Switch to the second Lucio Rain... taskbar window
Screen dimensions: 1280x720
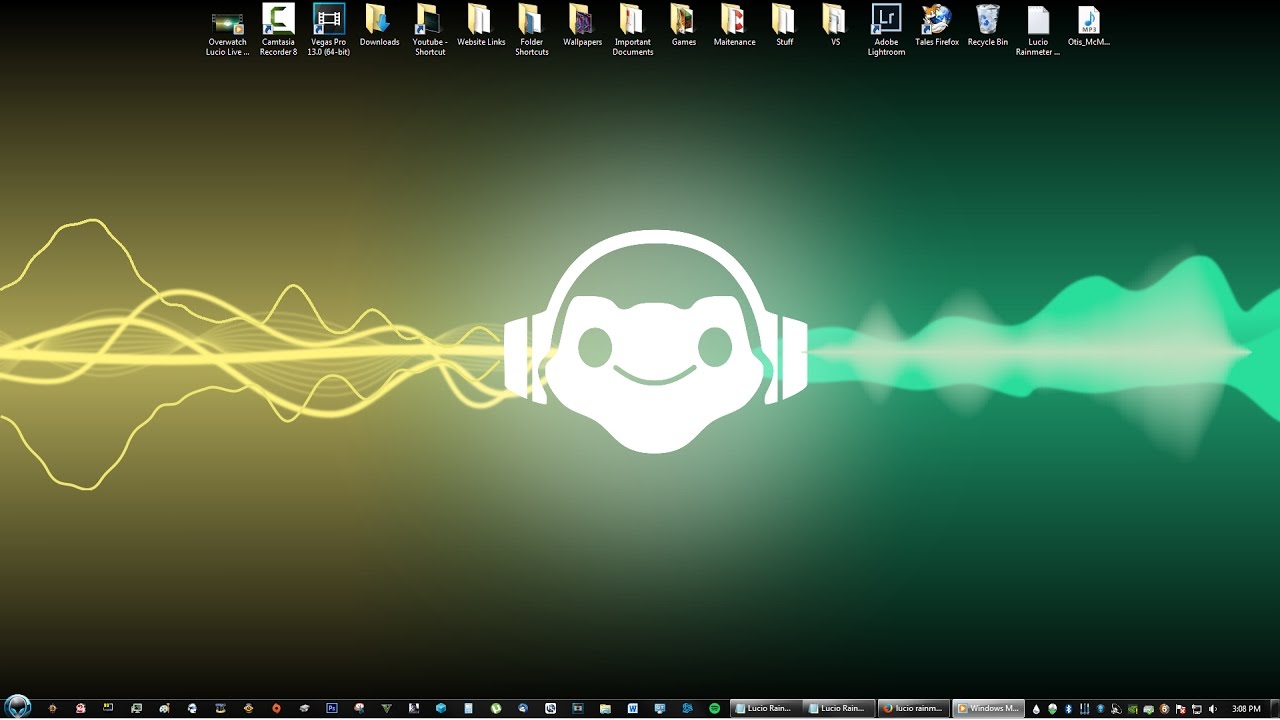tap(841, 708)
